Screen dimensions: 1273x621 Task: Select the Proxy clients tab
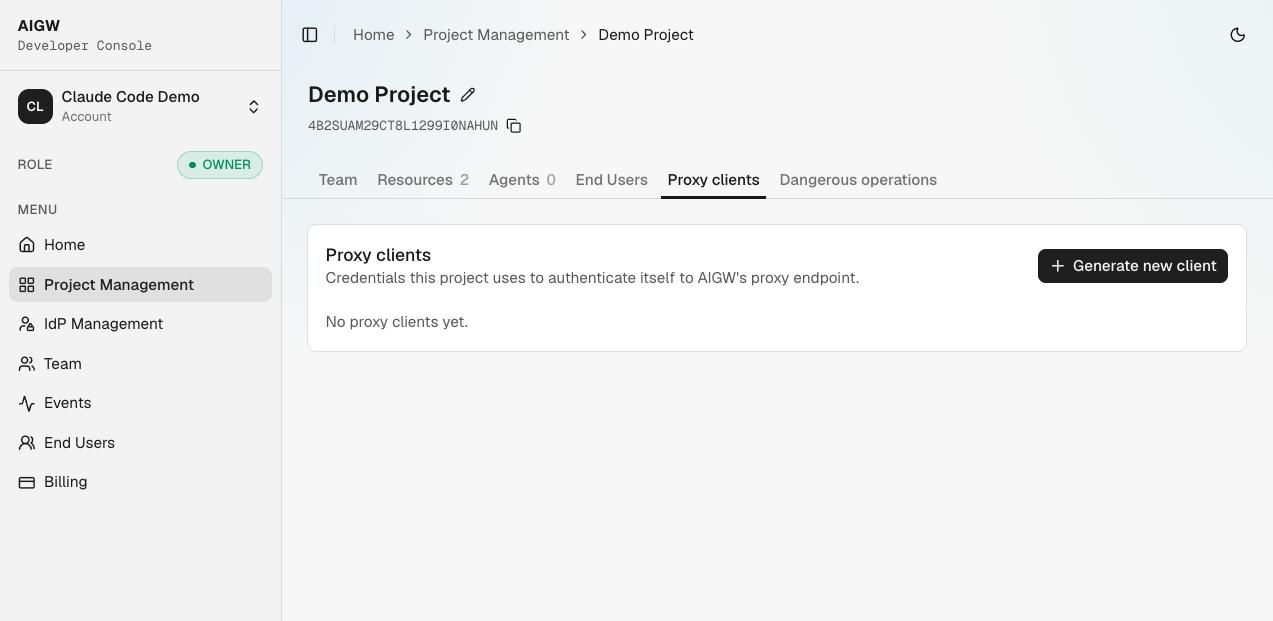click(713, 180)
